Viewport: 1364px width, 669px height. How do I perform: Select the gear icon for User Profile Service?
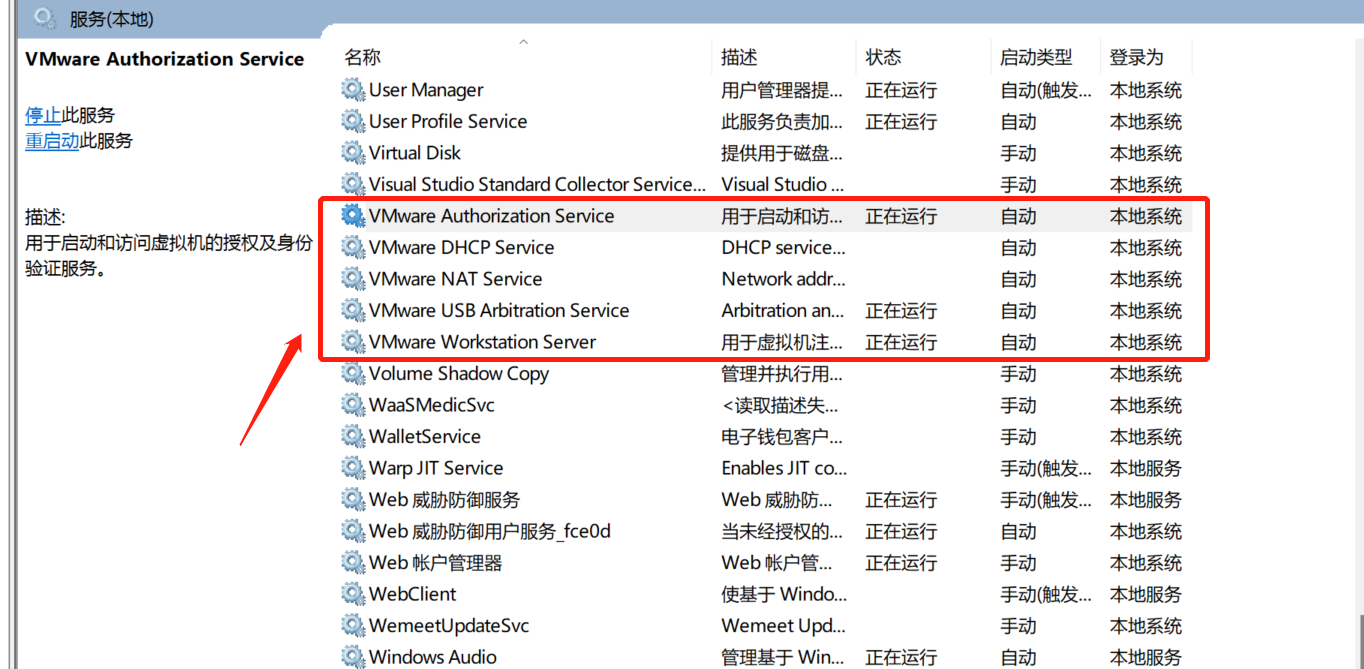[353, 121]
